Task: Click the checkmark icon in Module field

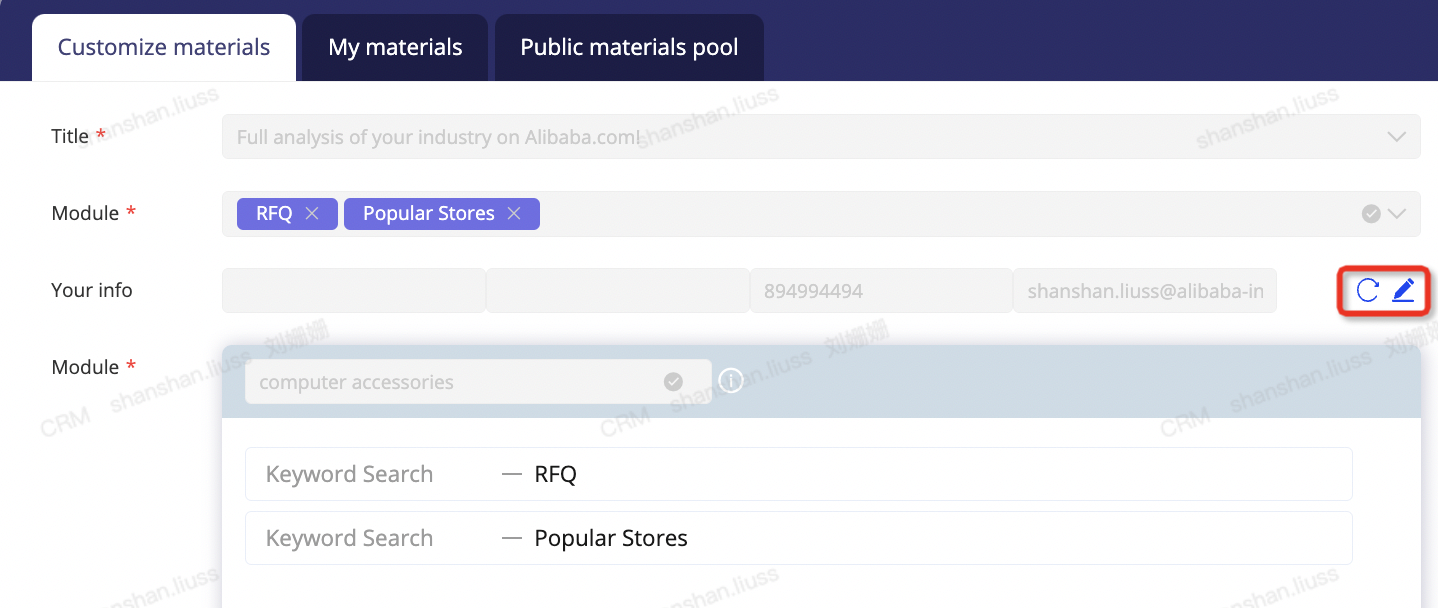Action: [x=1371, y=214]
